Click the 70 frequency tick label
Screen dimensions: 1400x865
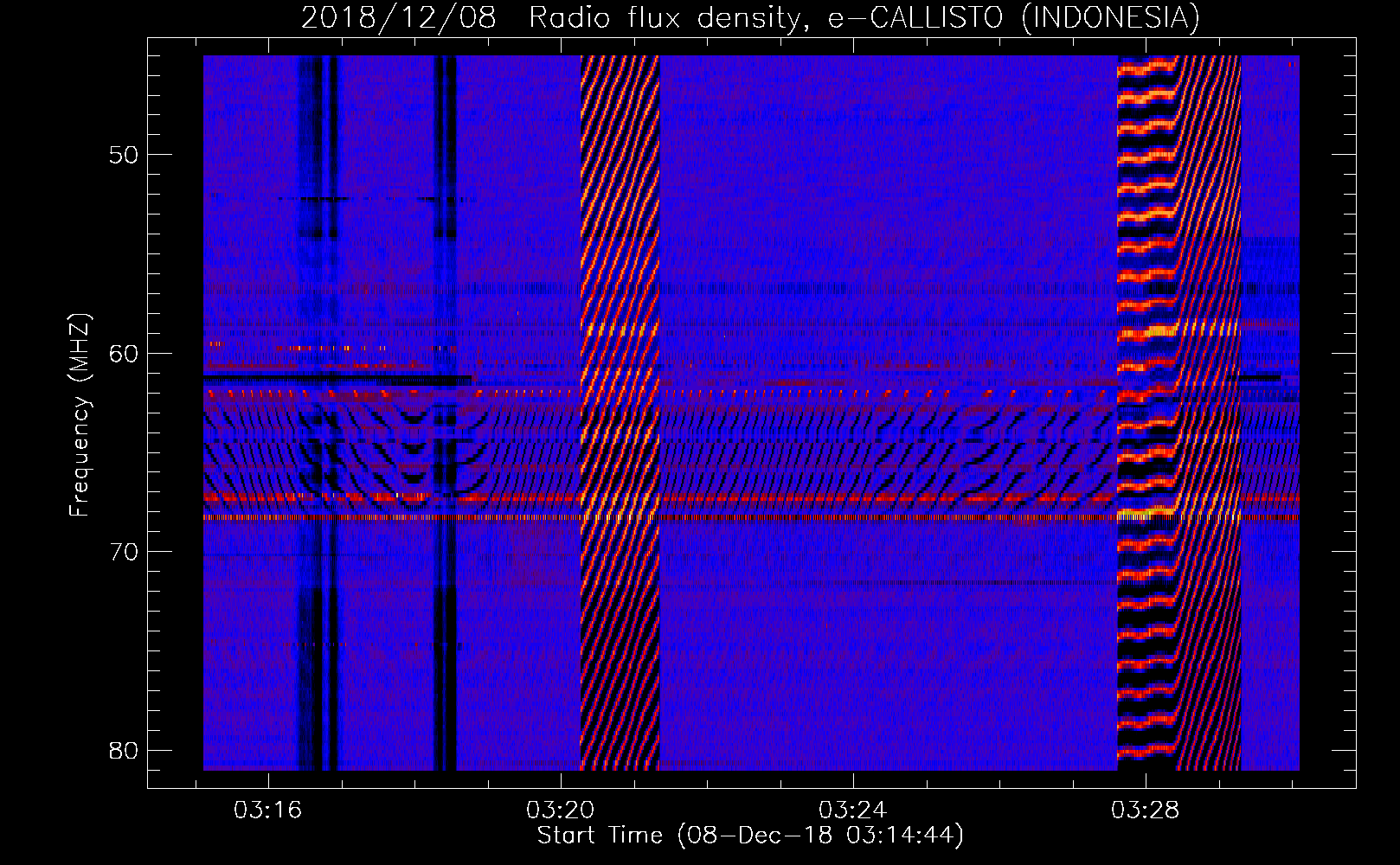pos(124,552)
